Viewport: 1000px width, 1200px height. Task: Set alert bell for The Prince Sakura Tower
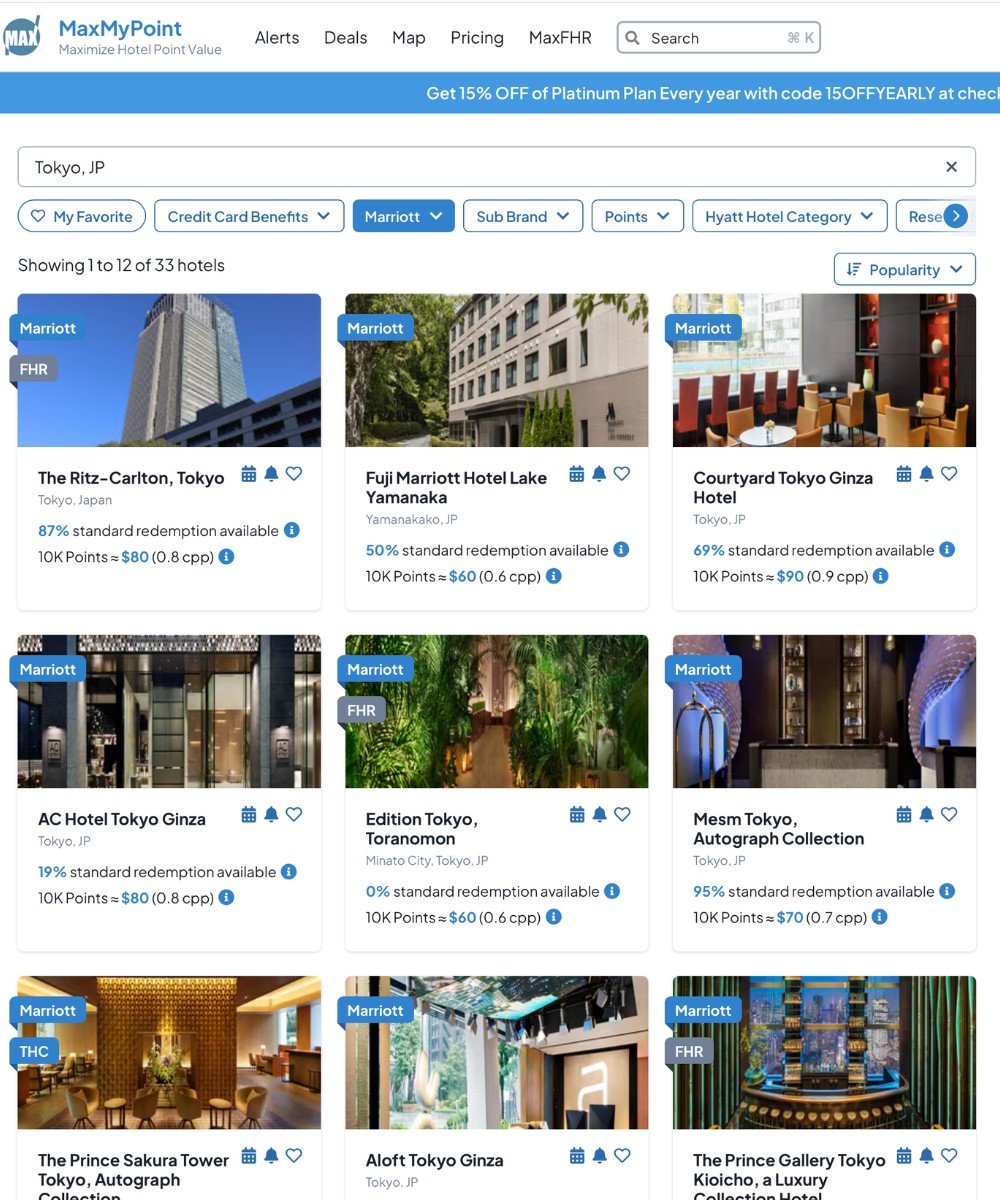point(271,1156)
